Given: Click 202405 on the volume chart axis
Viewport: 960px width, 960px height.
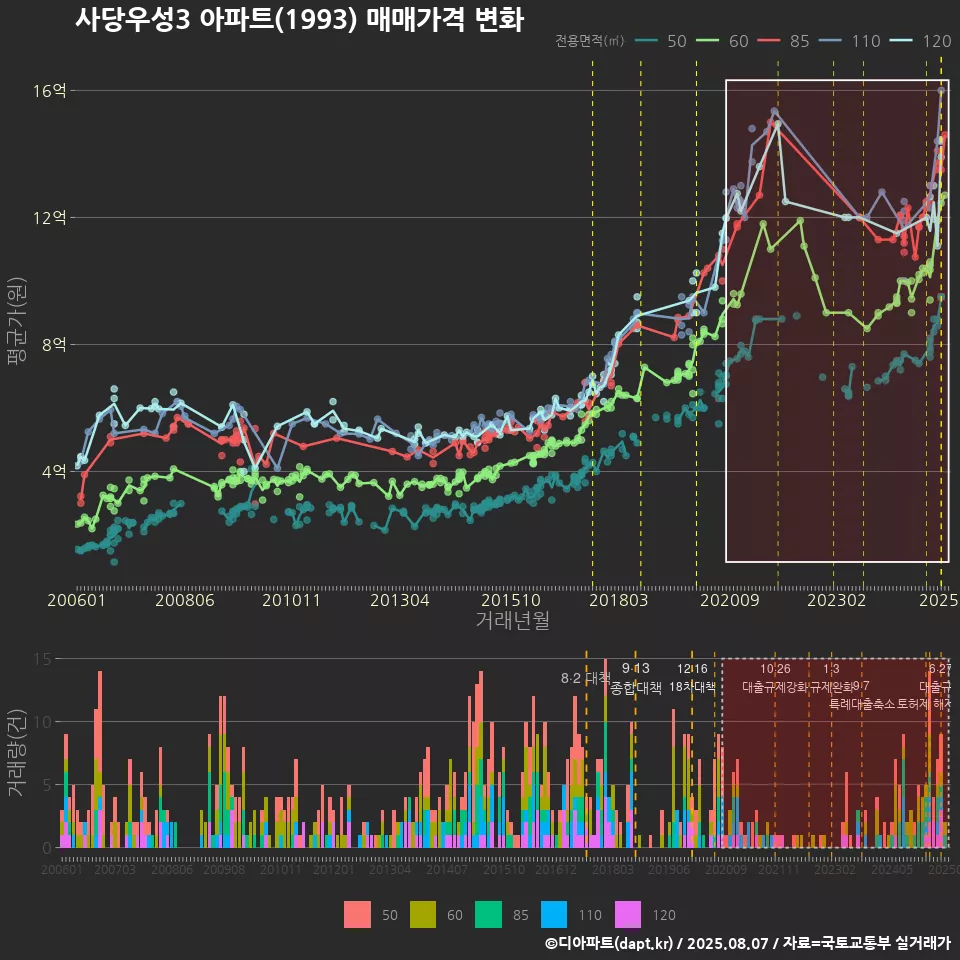Looking at the screenshot, I should coord(892,869).
